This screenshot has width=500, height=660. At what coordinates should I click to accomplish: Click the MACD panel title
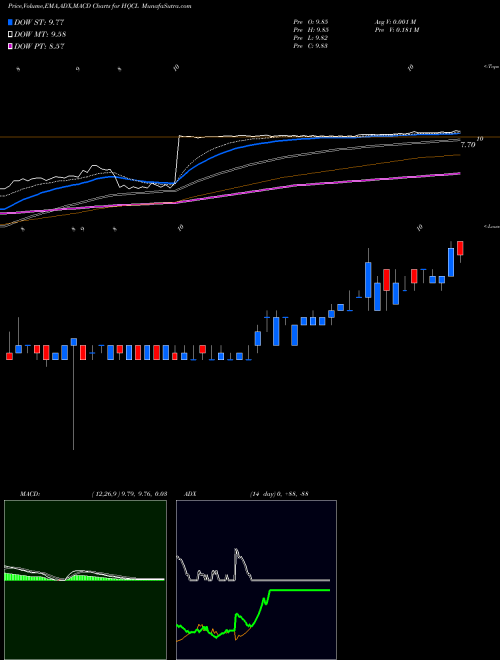[30, 494]
